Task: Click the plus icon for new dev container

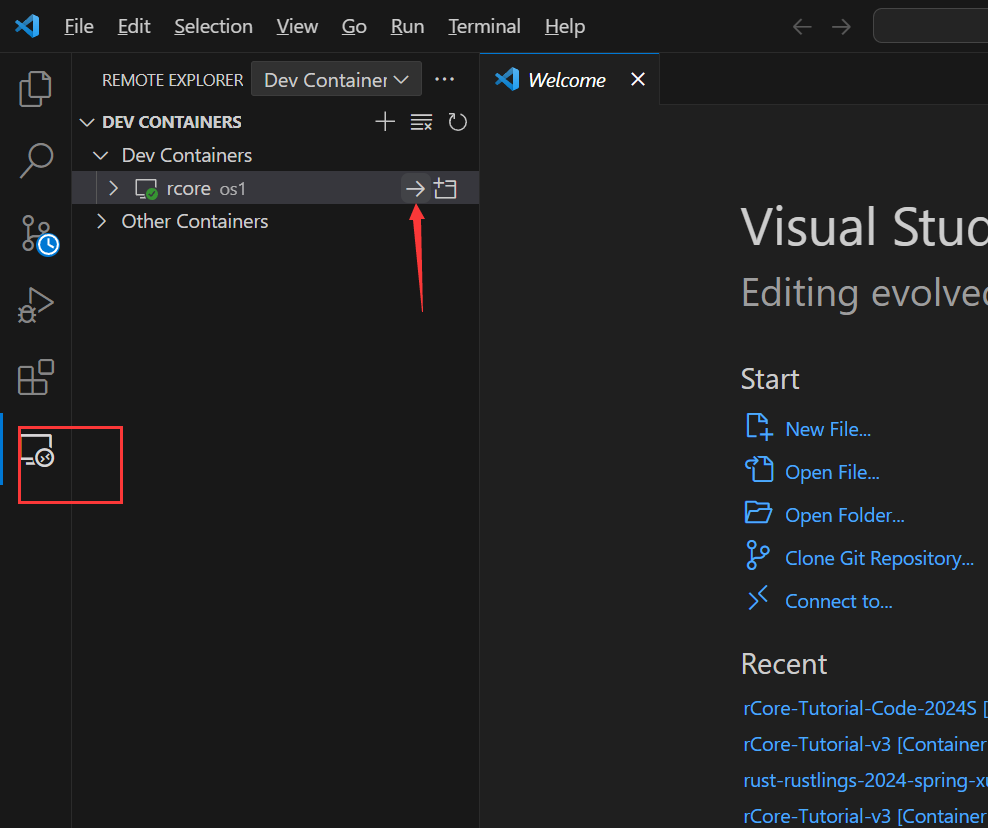Action: click(x=385, y=122)
